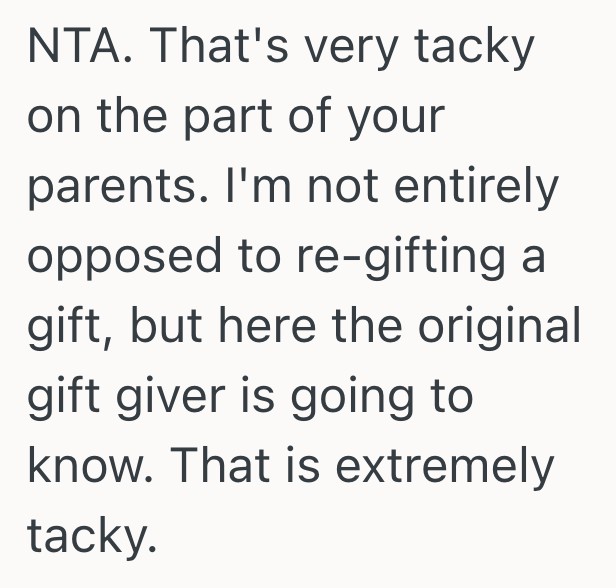The height and width of the screenshot is (588, 616).
Task: Click the word "NTA" at the start
Action: pyautogui.click(x=76, y=46)
